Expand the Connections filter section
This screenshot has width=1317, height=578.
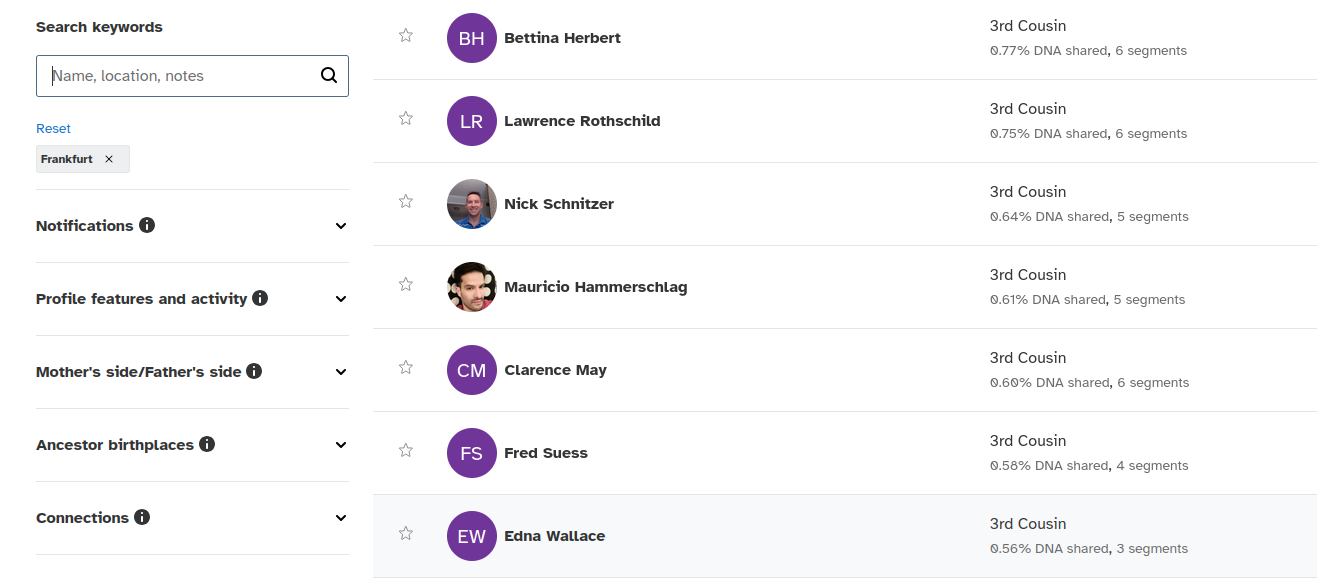coord(341,518)
